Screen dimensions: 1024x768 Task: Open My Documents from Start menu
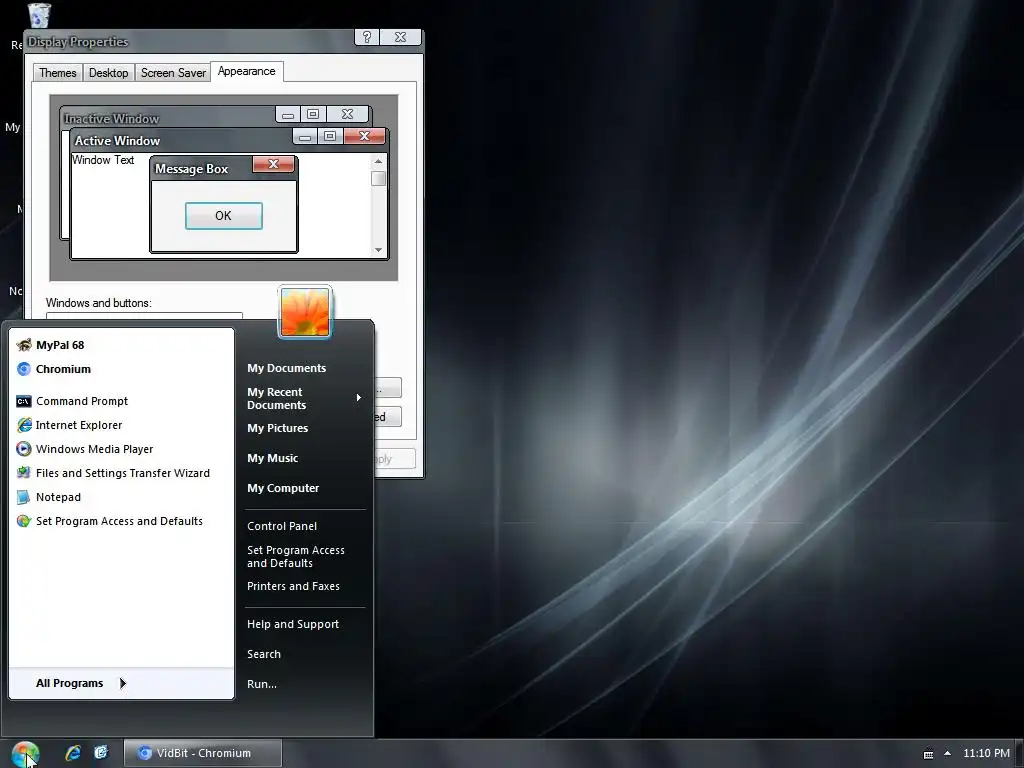coord(286,368)
